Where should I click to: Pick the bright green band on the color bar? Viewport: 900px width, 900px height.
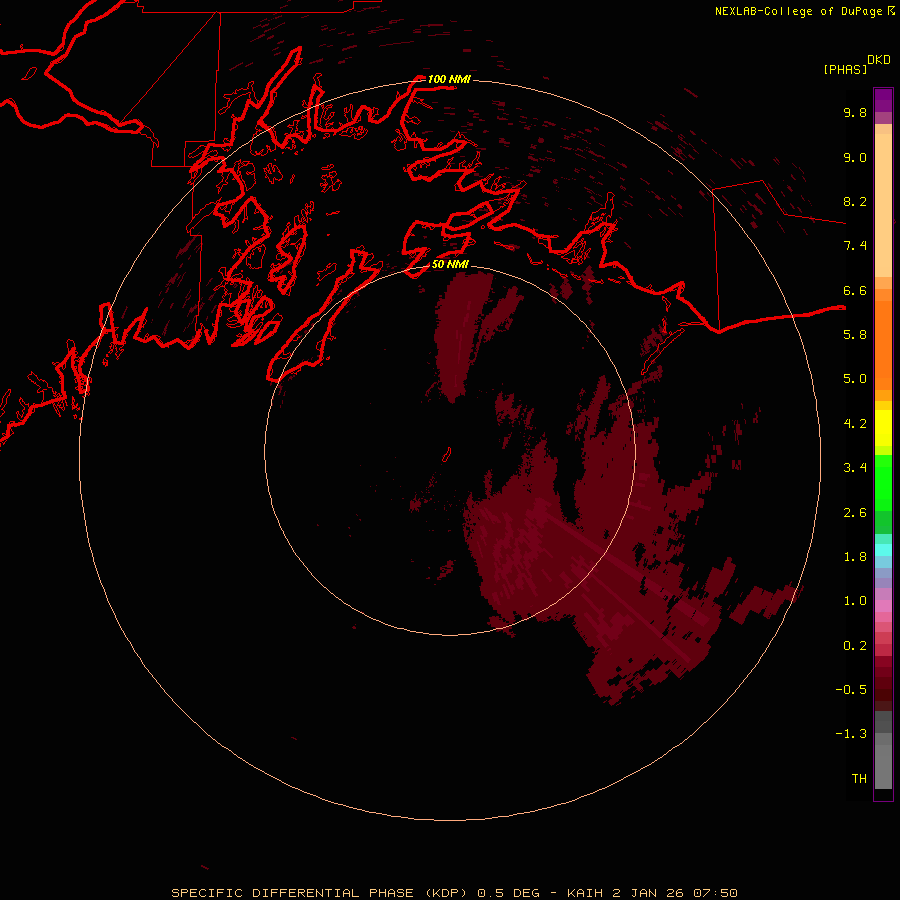(883, 484)
